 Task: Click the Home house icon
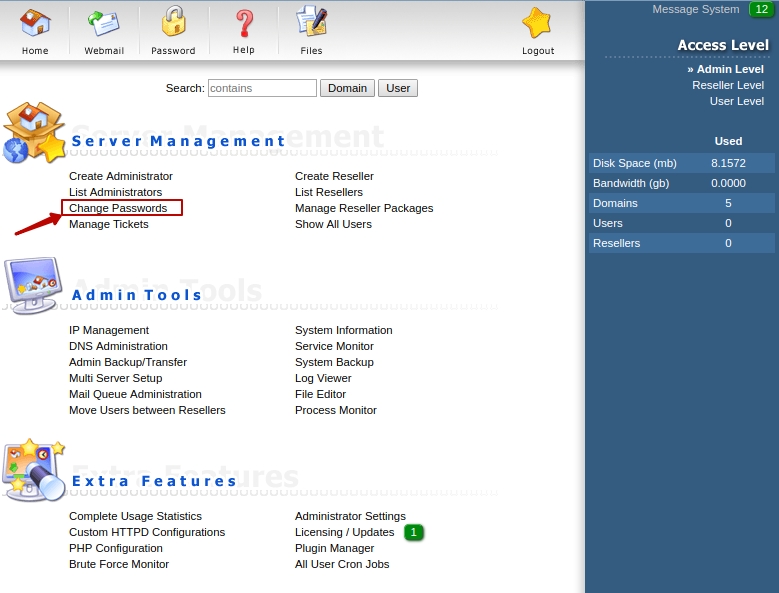coord(35,24)
